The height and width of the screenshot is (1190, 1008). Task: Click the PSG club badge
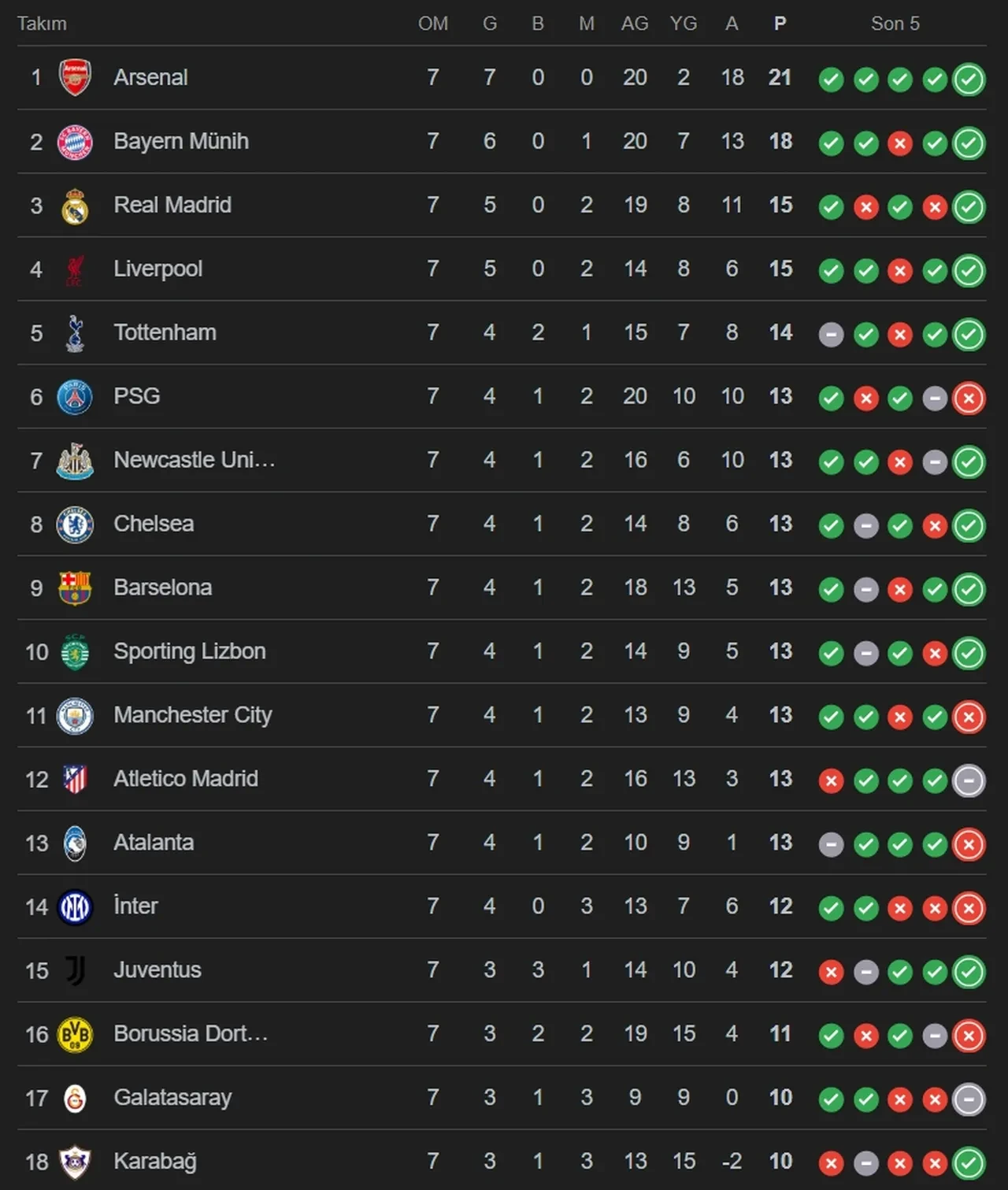coord(75,397)
